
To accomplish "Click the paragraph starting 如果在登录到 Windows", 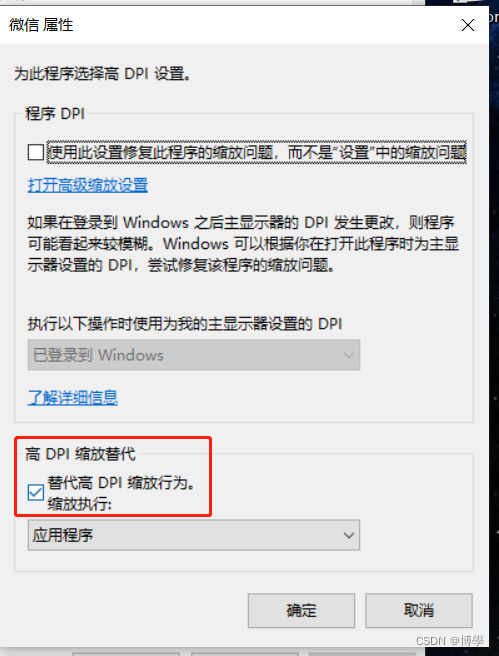I will (243, 244).
